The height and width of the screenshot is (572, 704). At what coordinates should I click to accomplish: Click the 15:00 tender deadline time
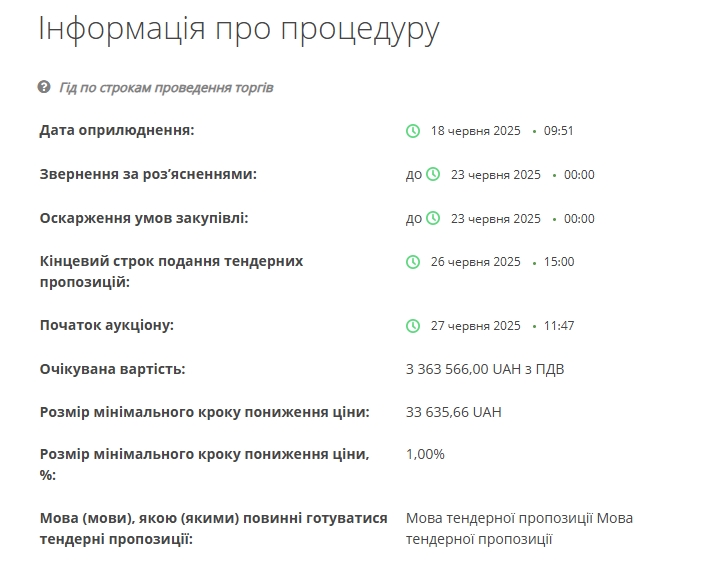559,262
